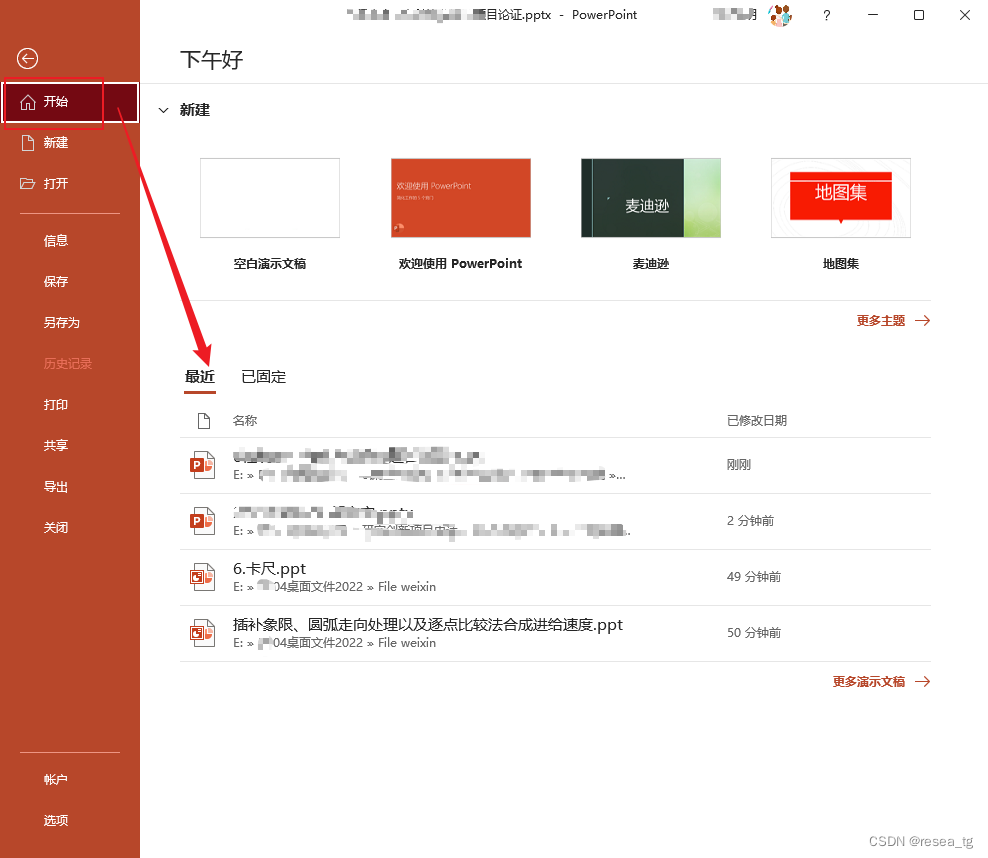Select the 麦迪逊 theme thumbnail

click(x=651, y=198)
